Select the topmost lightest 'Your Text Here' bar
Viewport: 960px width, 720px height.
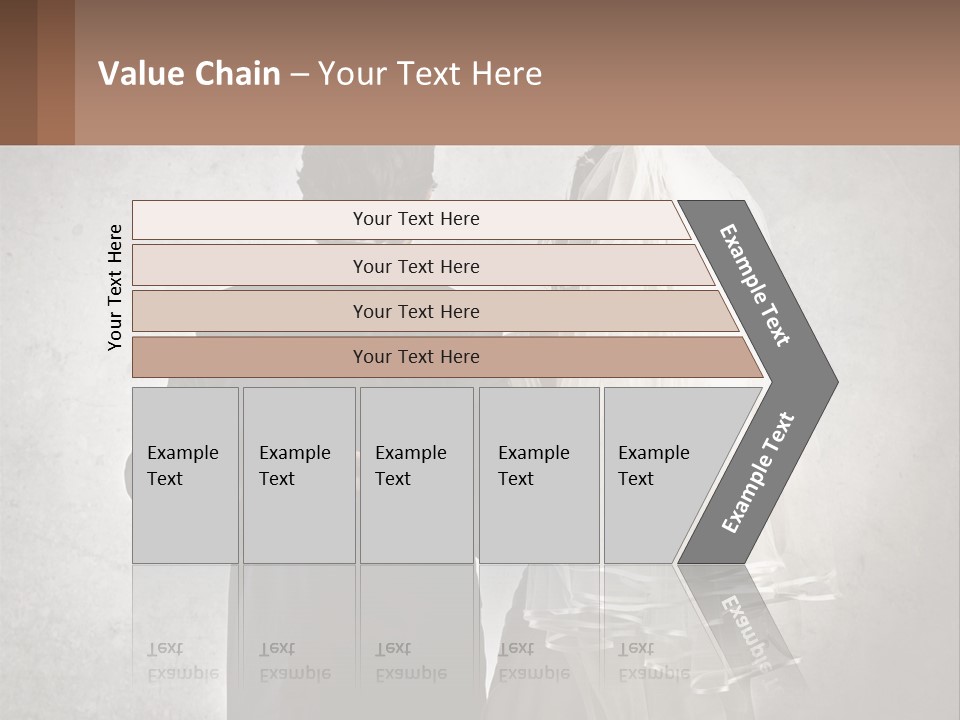click(415, 219)
